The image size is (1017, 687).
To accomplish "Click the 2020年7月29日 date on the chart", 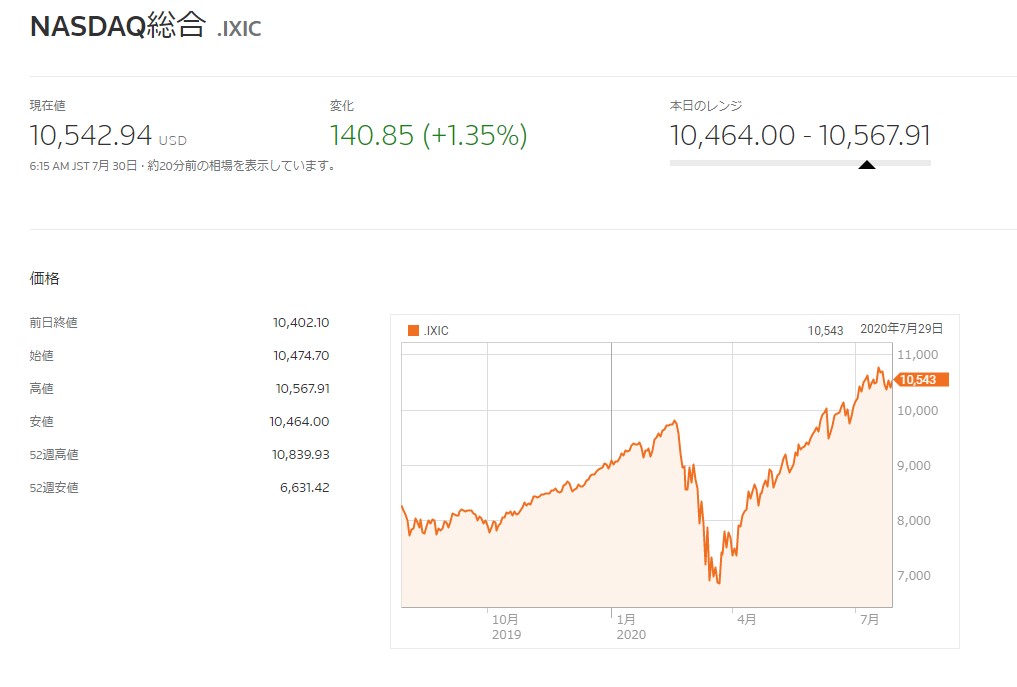I will 902,329.
